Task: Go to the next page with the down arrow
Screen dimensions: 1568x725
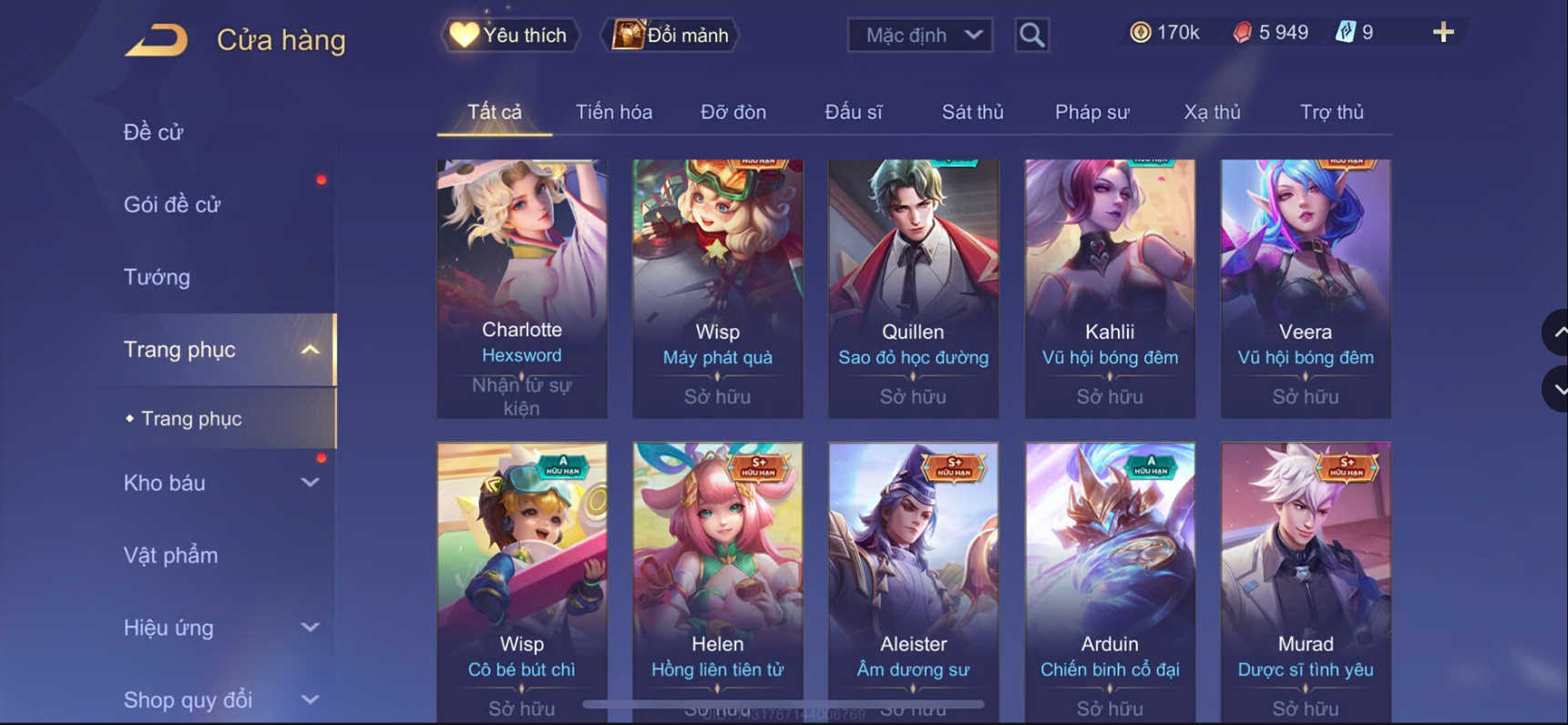Action: click(1557, 389)
